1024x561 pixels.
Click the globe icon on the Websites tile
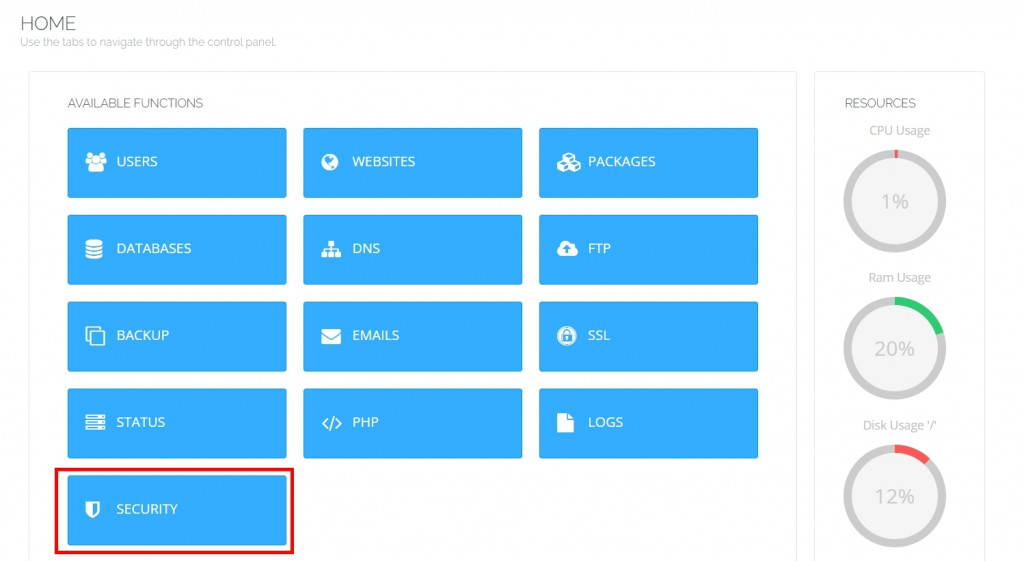point(330,162)
